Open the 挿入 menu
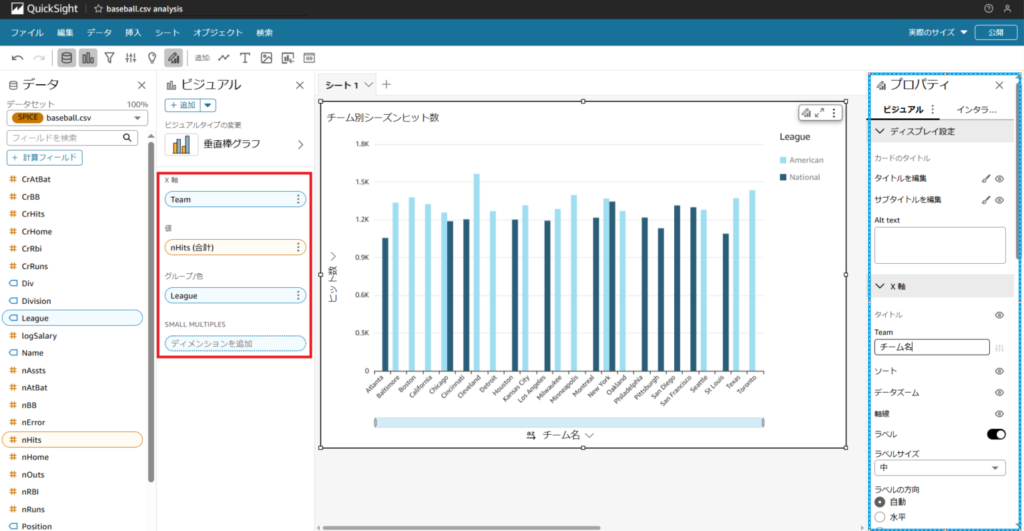Viewport: 1024px width, 531px height. coord(133,33)
